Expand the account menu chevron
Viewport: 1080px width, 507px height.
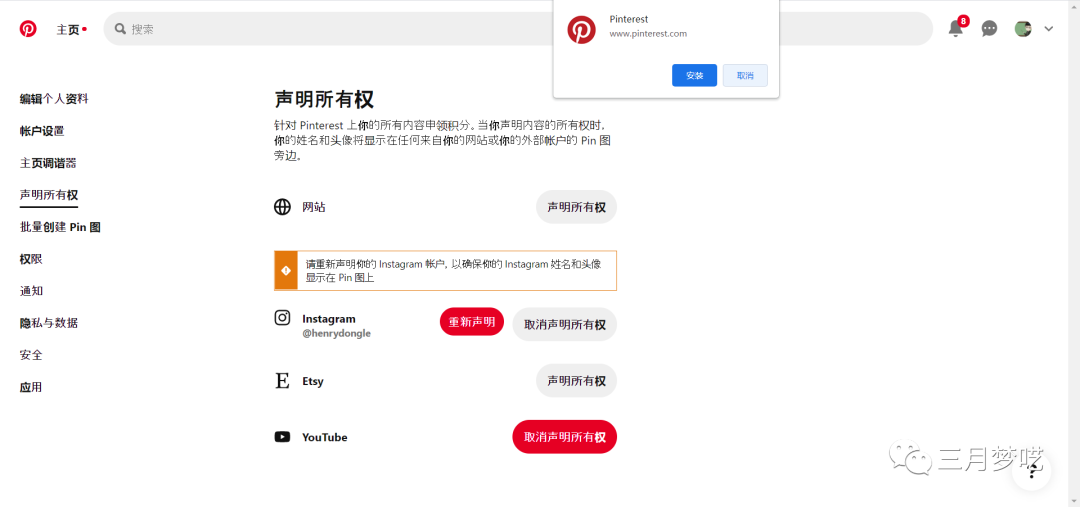tap(1048, 29)
